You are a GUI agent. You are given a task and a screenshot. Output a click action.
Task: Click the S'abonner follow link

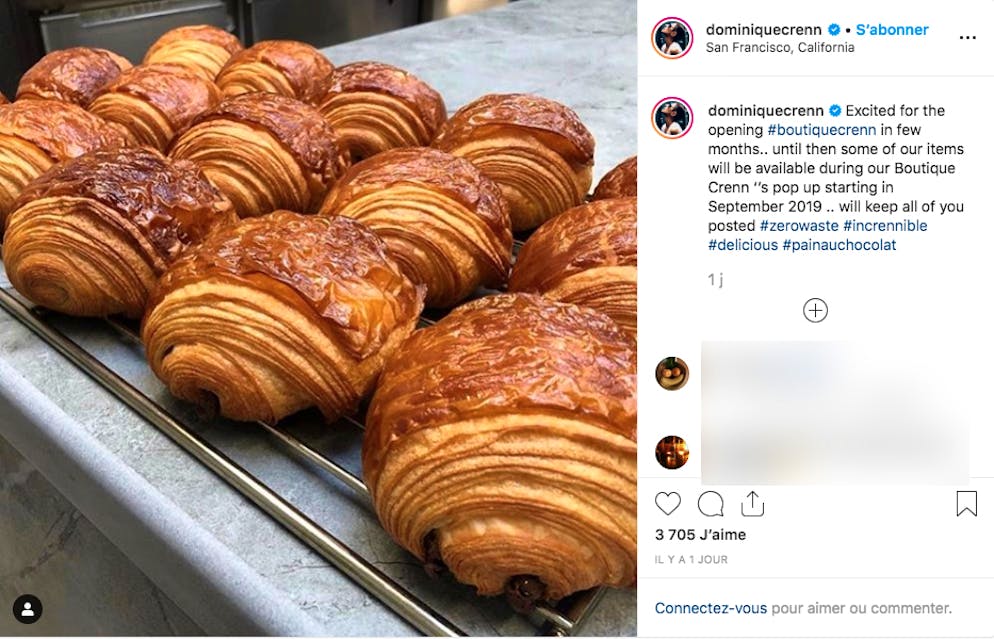coord(892,30)
